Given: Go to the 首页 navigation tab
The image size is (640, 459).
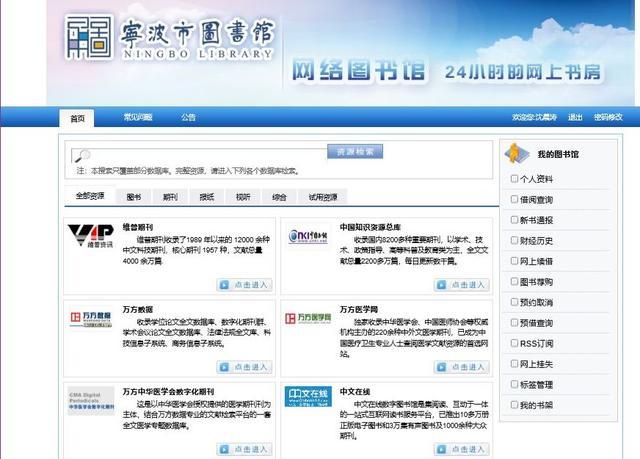Looking at the screenshot, I should pos(77,118).
